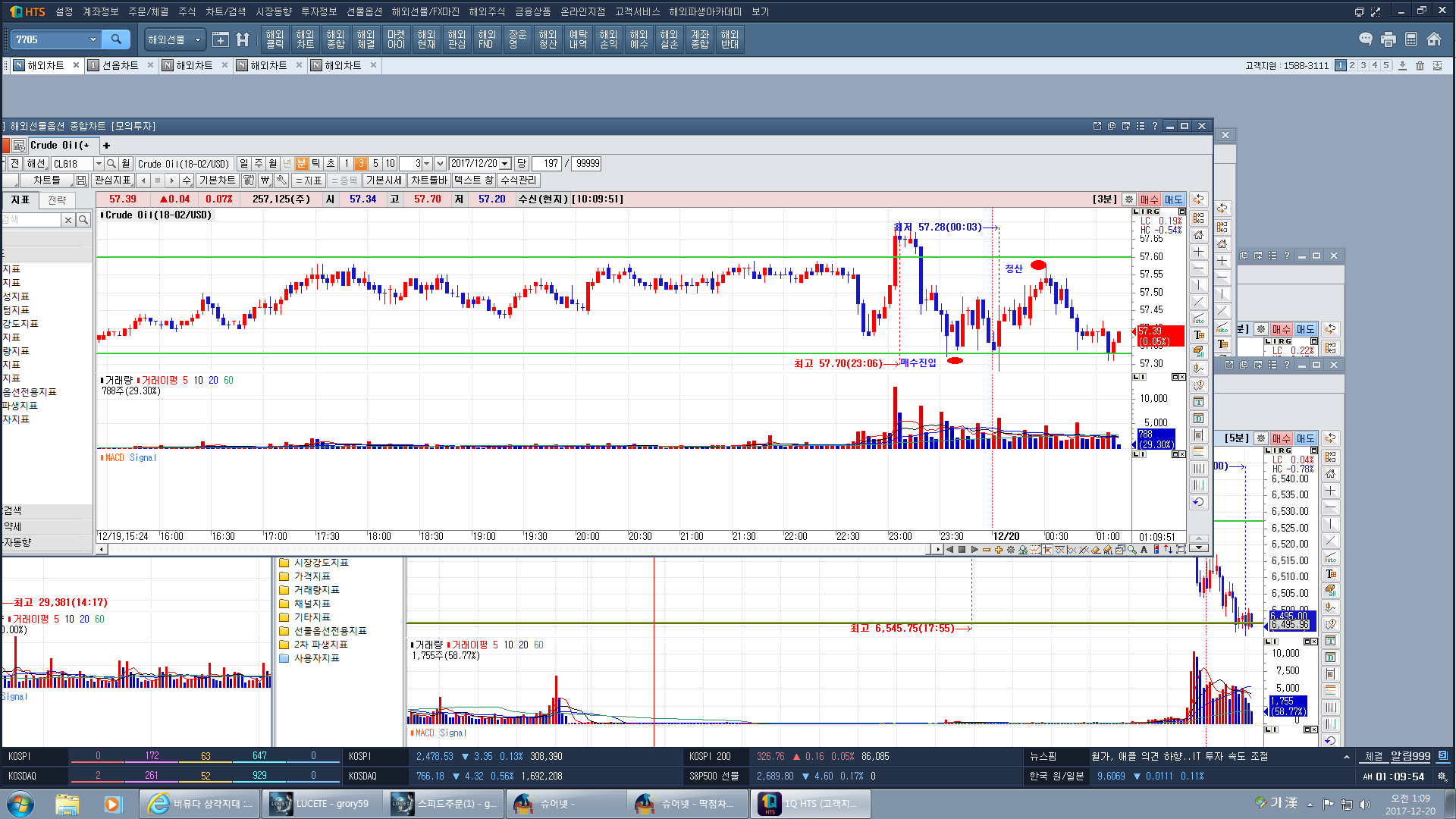Click the chart gear settings icon near 매수

pos(1129,199)
